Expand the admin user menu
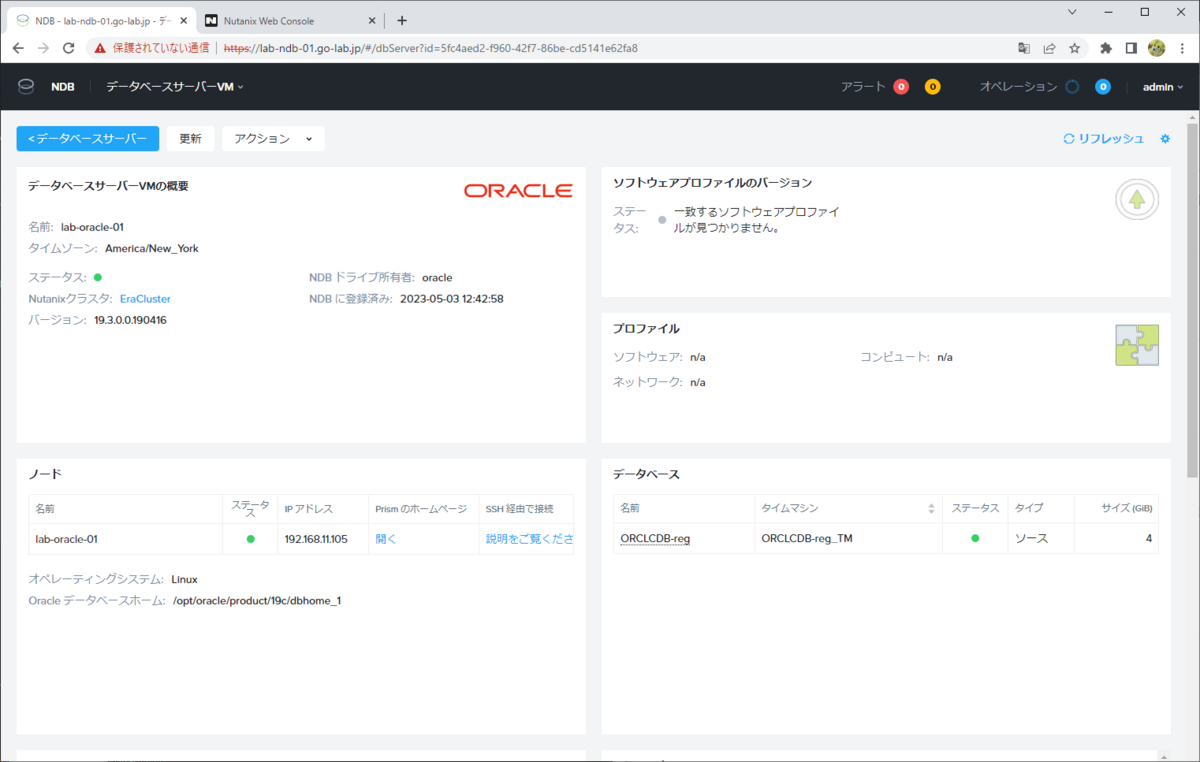The height and width of the screenshot is (762, 1200). point(1163,87)
